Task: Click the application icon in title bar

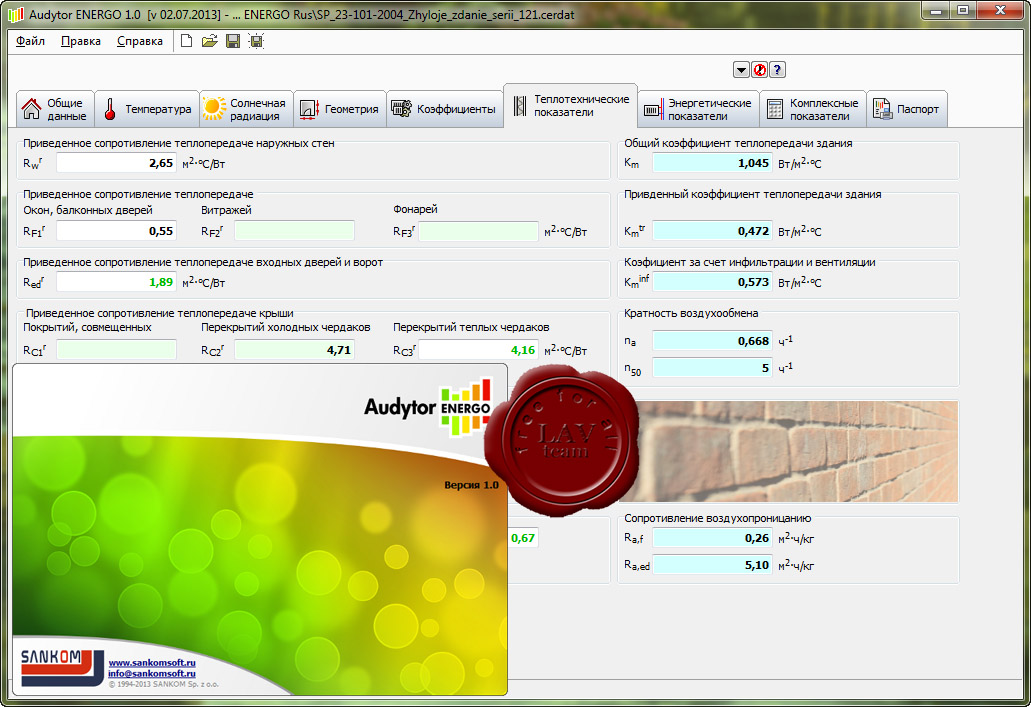Action: click(16, 14)
